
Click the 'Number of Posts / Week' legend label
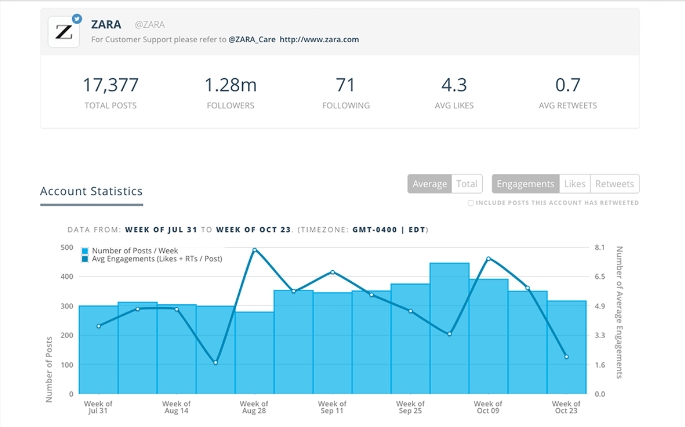135,251
